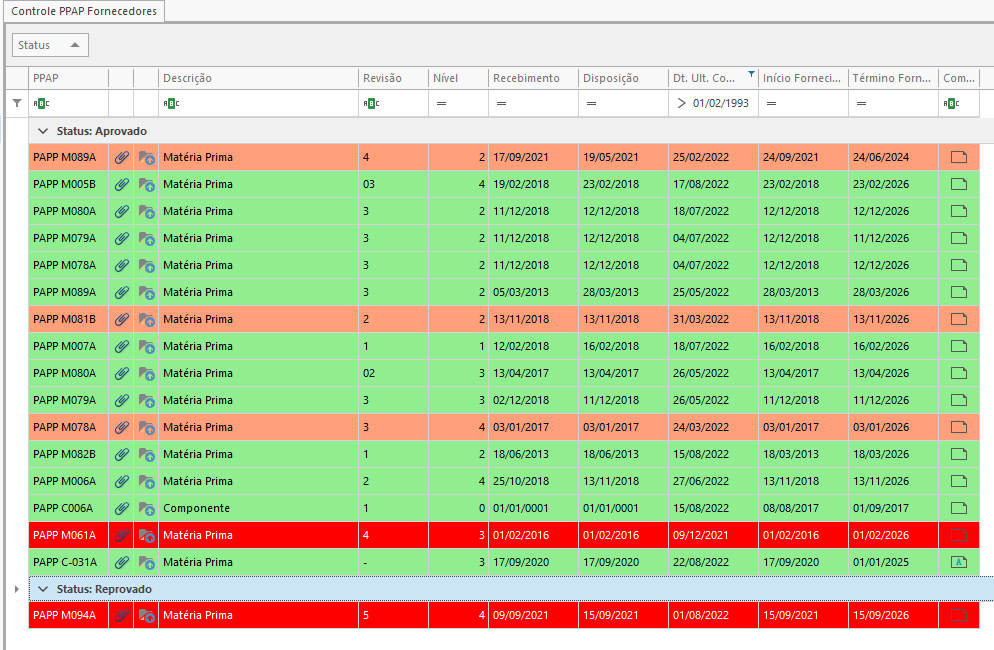Viewport: 994px width, 650px height.
Task: Click the funnel filter icon in the filter row
Action: 16,103
